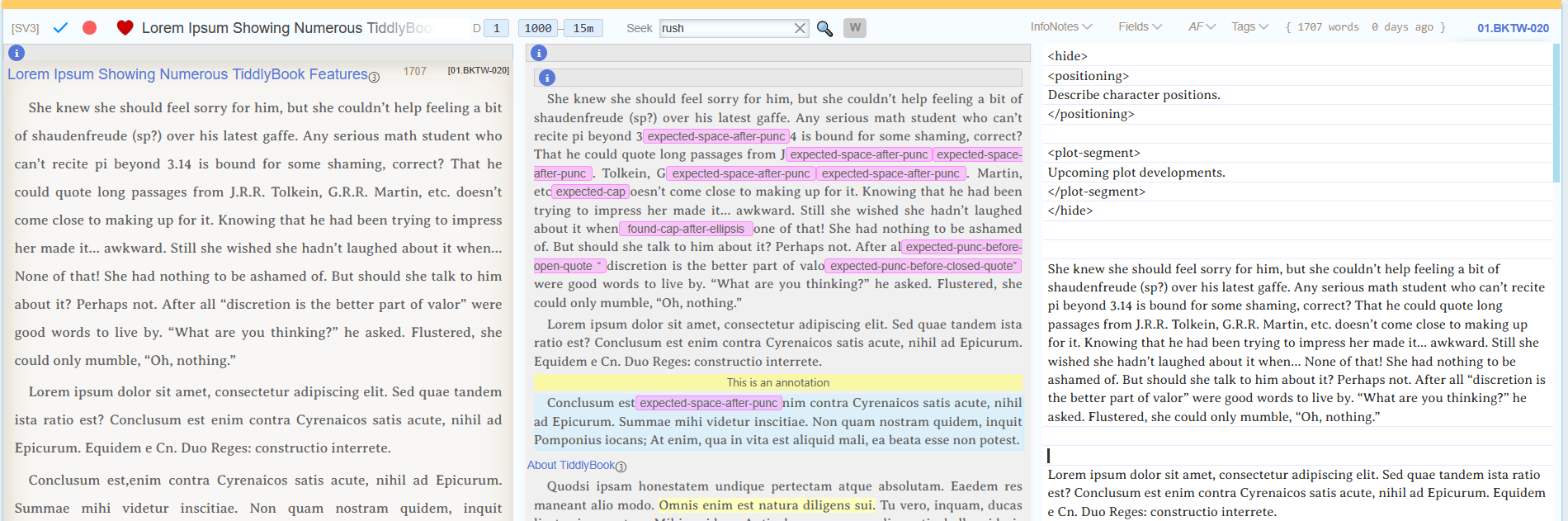This screenshot has height=521, width=1568.
Task: Clear the Seek field with the X
Action: click(x=800, y=28)
